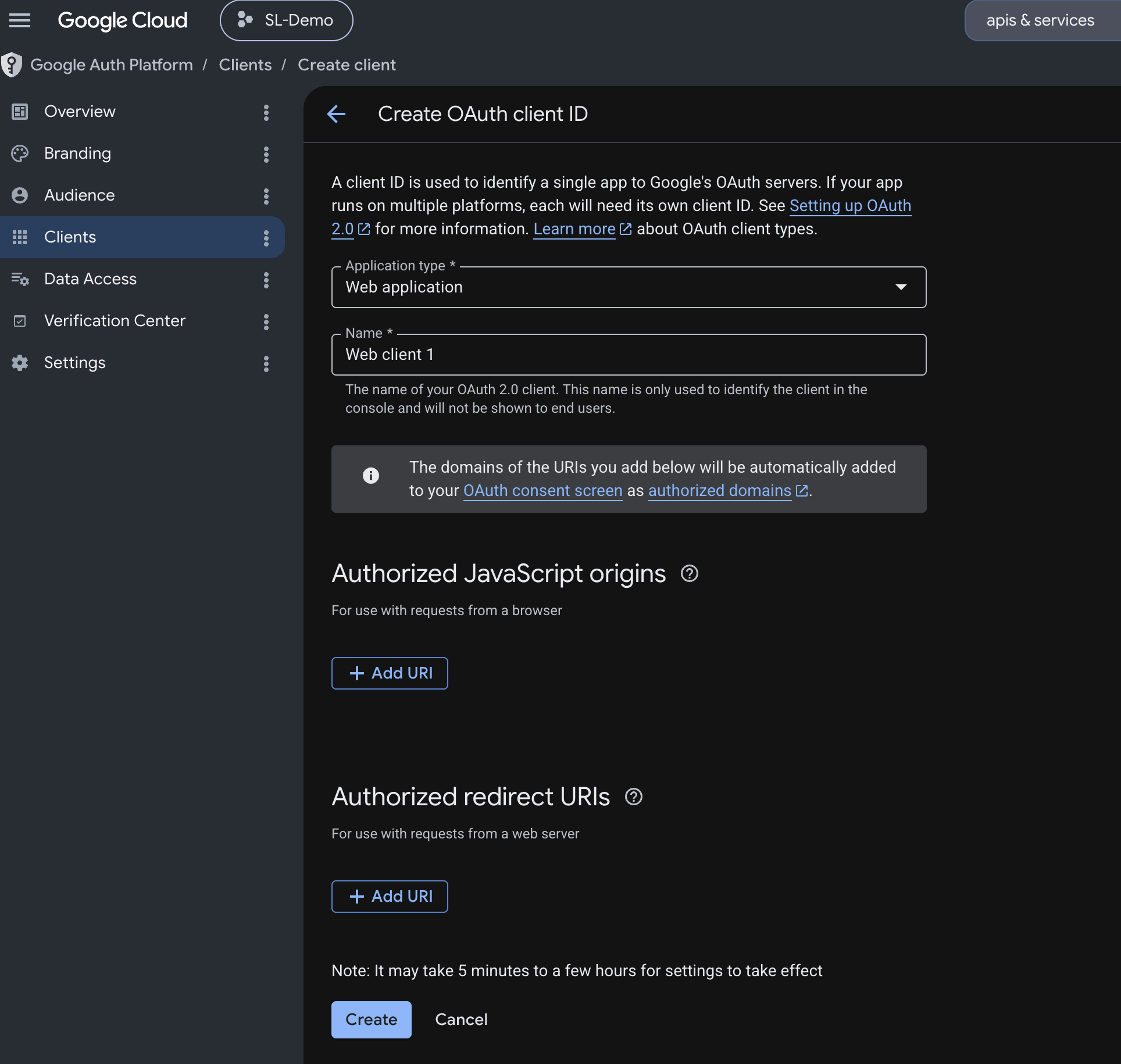Open the SL-Demo project picker
1121x1064 pixels.
pyautogui.click(x=286, y=20)
